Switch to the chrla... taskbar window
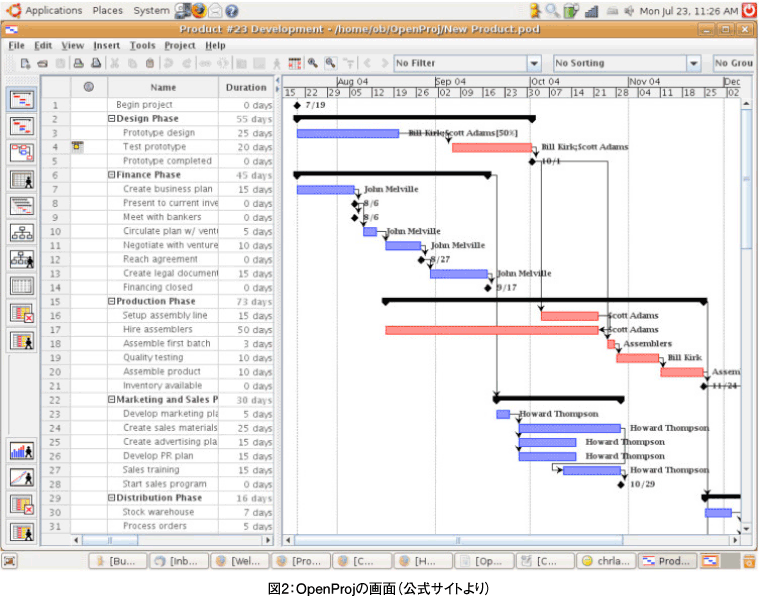 coord(607,561)
